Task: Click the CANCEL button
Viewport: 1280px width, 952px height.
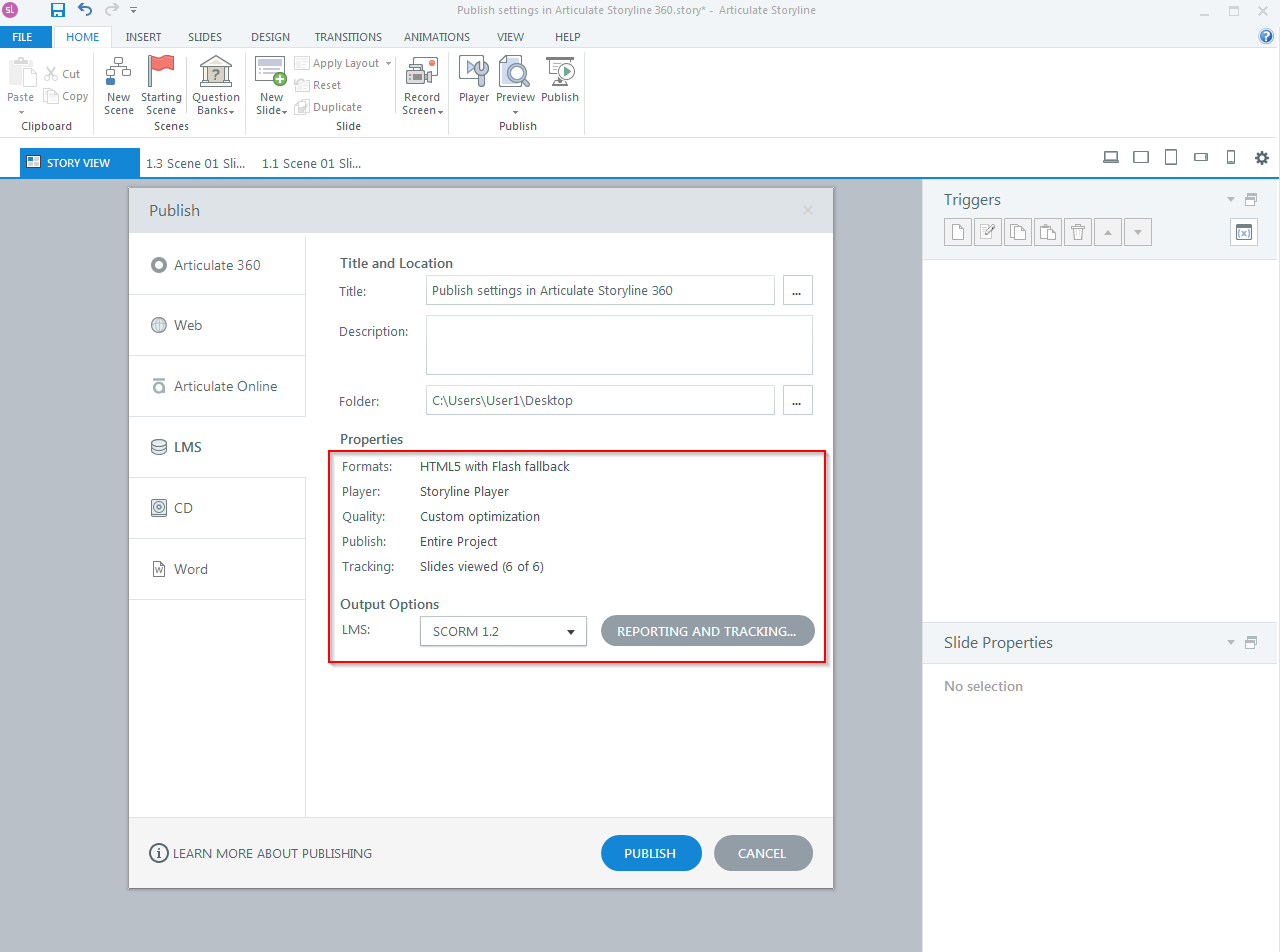Action: point(762,853)
